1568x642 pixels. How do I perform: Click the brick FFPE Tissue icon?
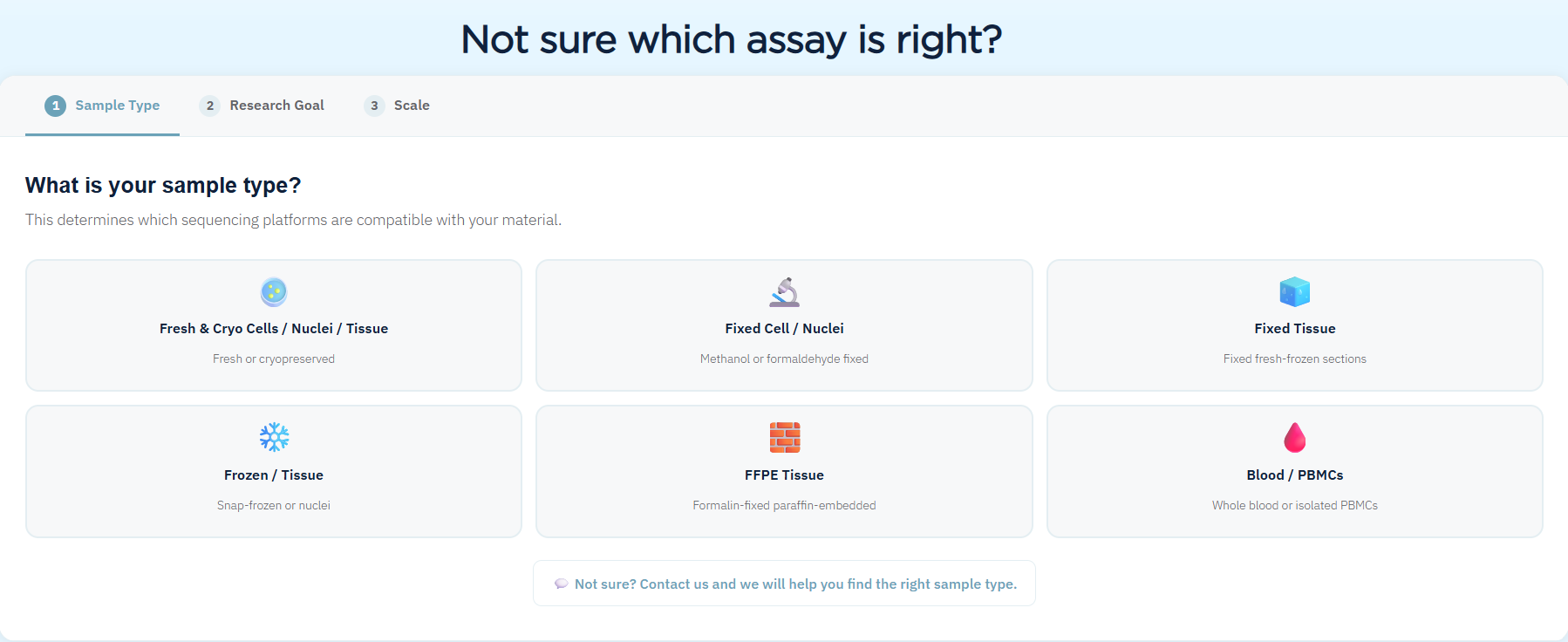click(784, 437)
